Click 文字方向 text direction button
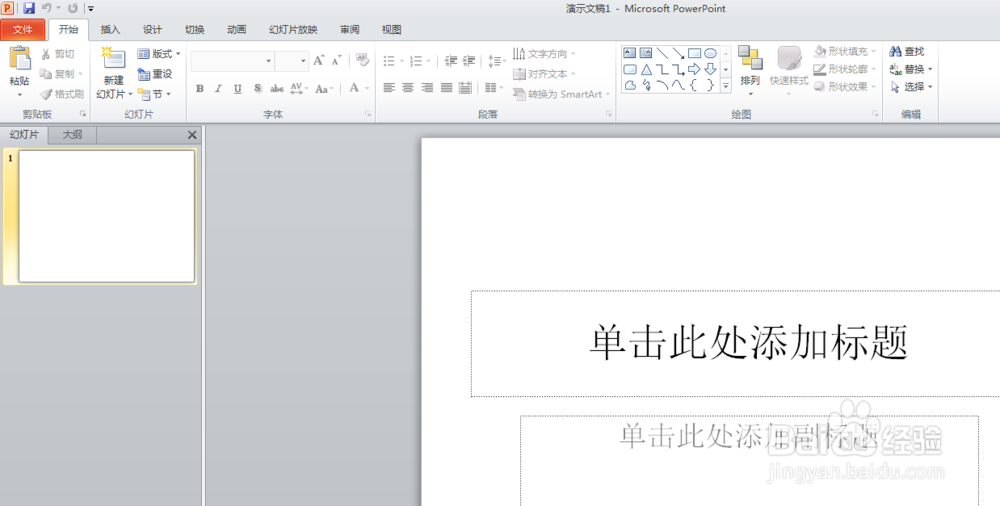The image size is (1000, 506). point(544,54)
